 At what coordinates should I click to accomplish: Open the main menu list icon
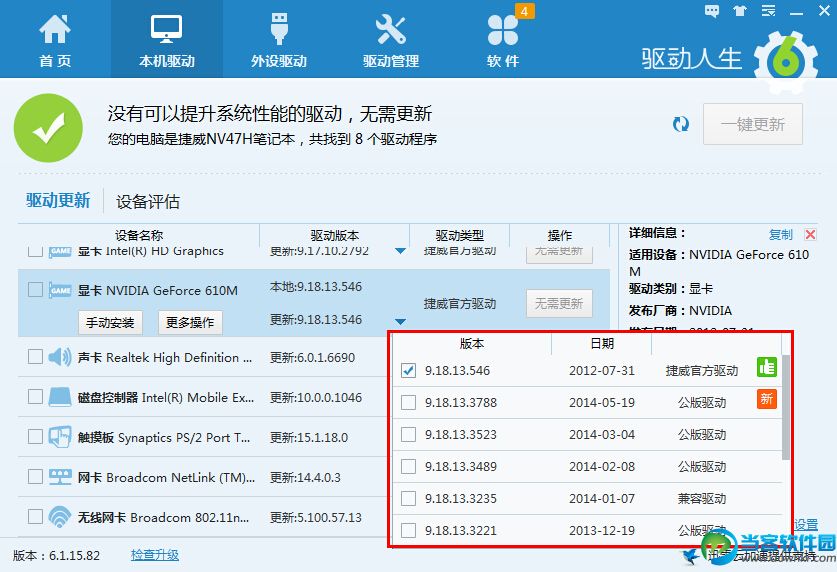coord(768,11)
